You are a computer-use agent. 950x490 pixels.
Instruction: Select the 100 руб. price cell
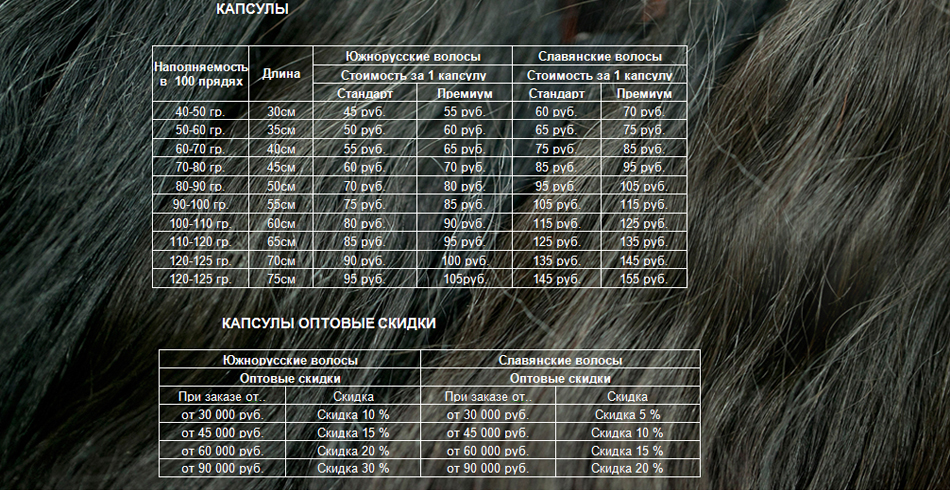point(464,261)
